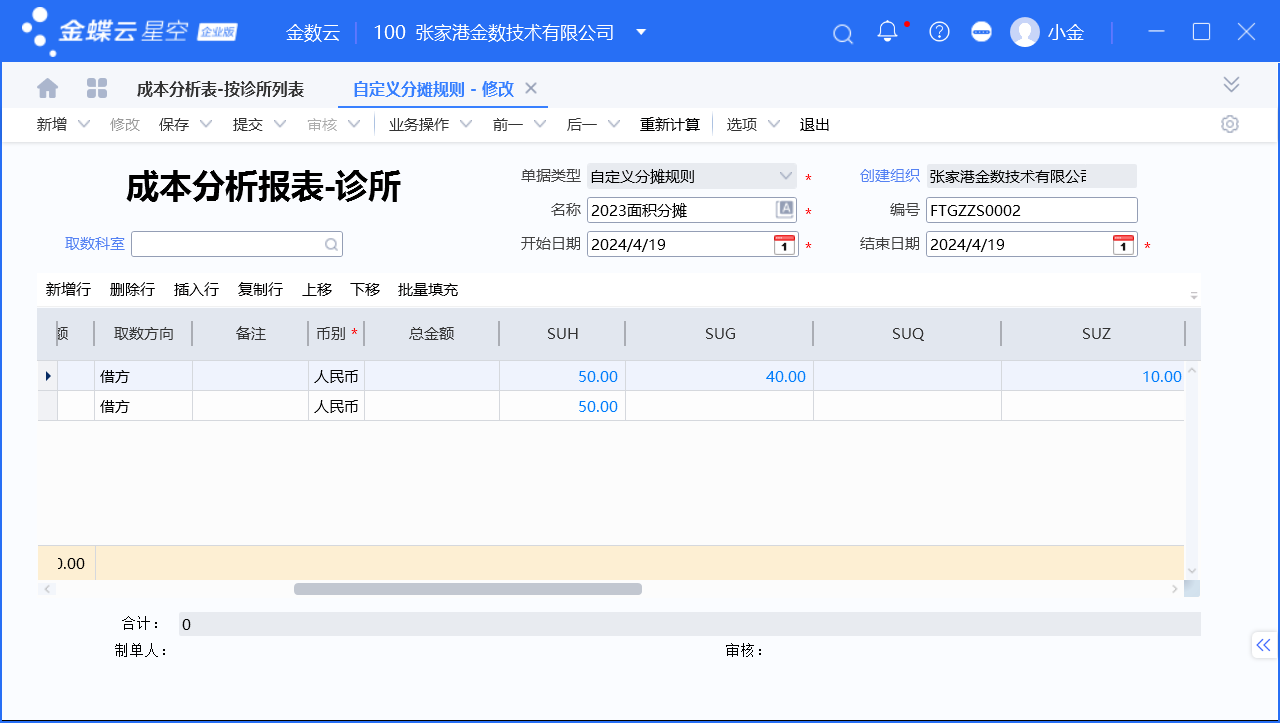Viewport: 1280px width, 723px height.
Task: Expand the tab list double chevron
Action: click(x=1231, y=85)
